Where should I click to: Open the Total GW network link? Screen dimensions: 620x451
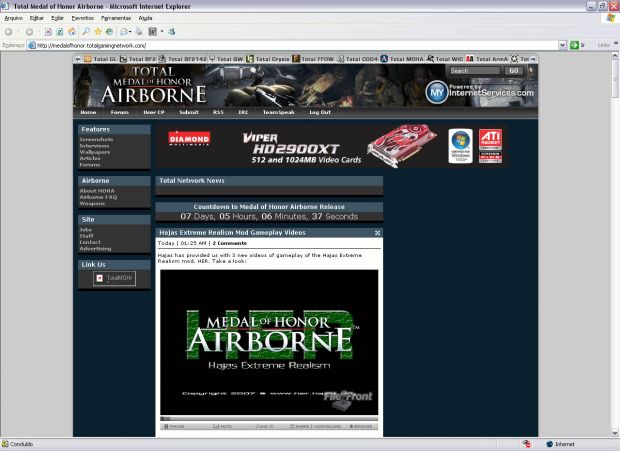(226, 59)
